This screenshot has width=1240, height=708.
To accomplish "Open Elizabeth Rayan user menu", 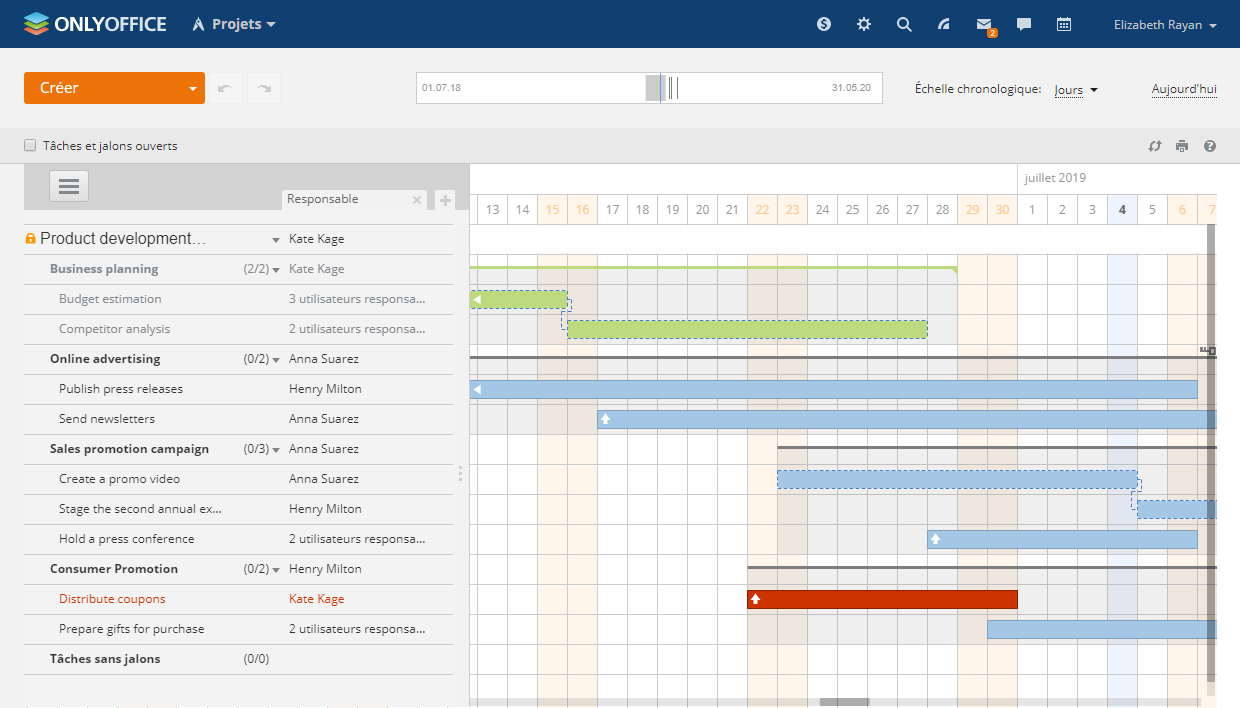I will click(1164, 25).
